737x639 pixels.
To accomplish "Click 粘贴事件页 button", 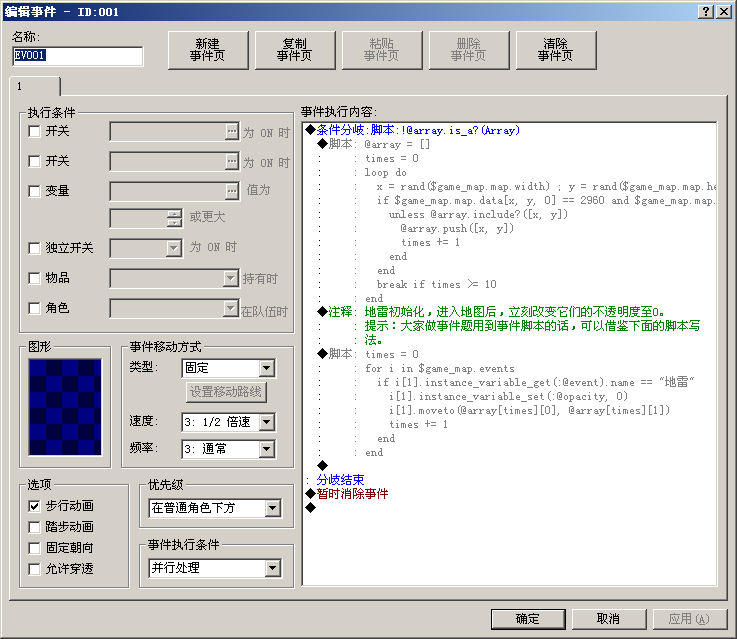I will (x=382, y=50).
